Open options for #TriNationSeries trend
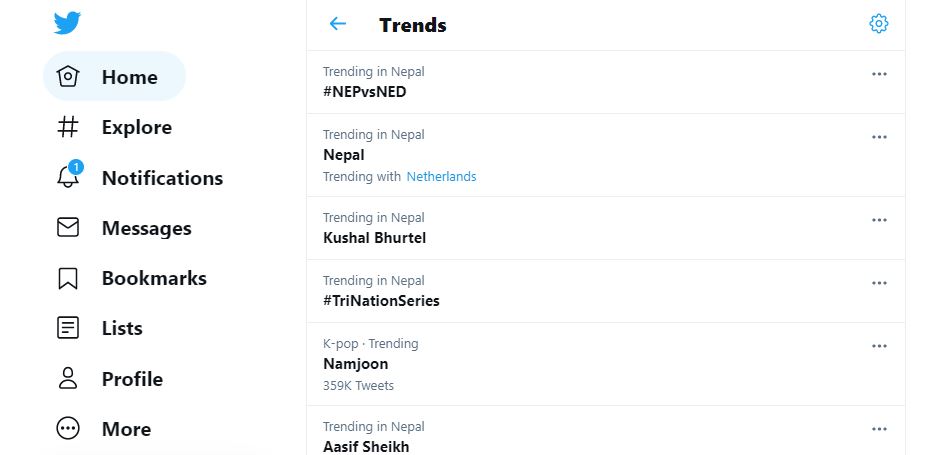 [879, 283]
